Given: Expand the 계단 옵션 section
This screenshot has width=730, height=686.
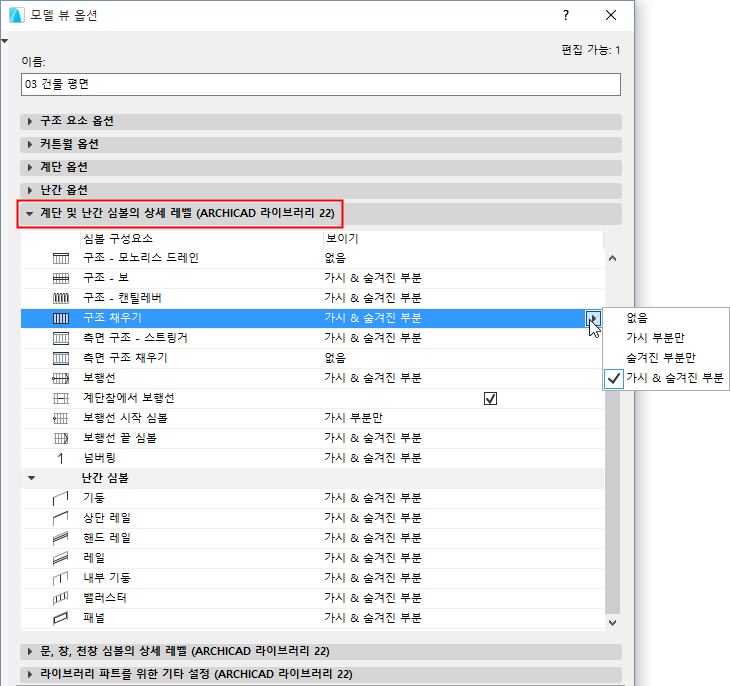Looking at the screenshot, I should [30, 167].
